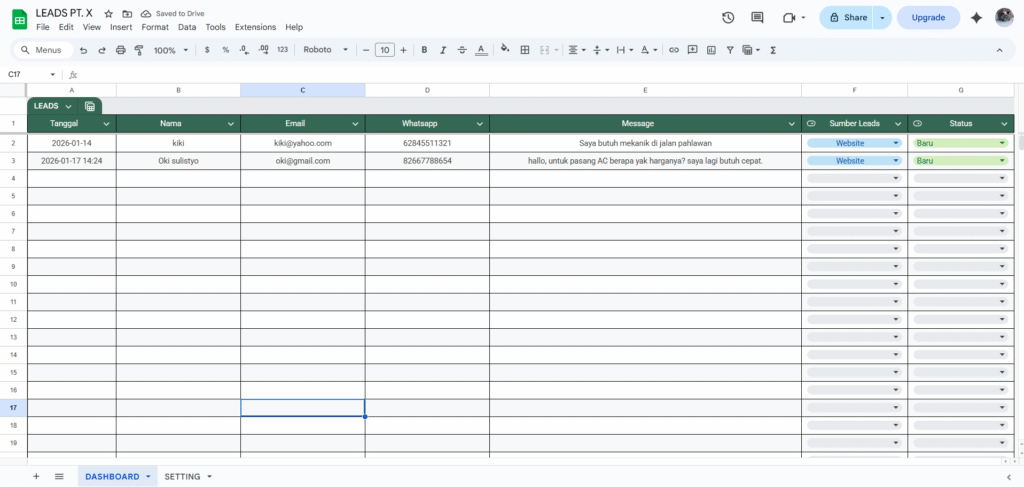Open the borders tool
1024x487 pixels.
pyautogui.click(x=525, y=50)
